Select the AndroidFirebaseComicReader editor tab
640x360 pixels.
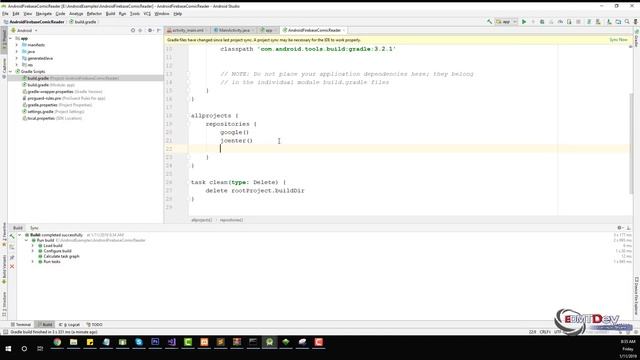[314, 30]
